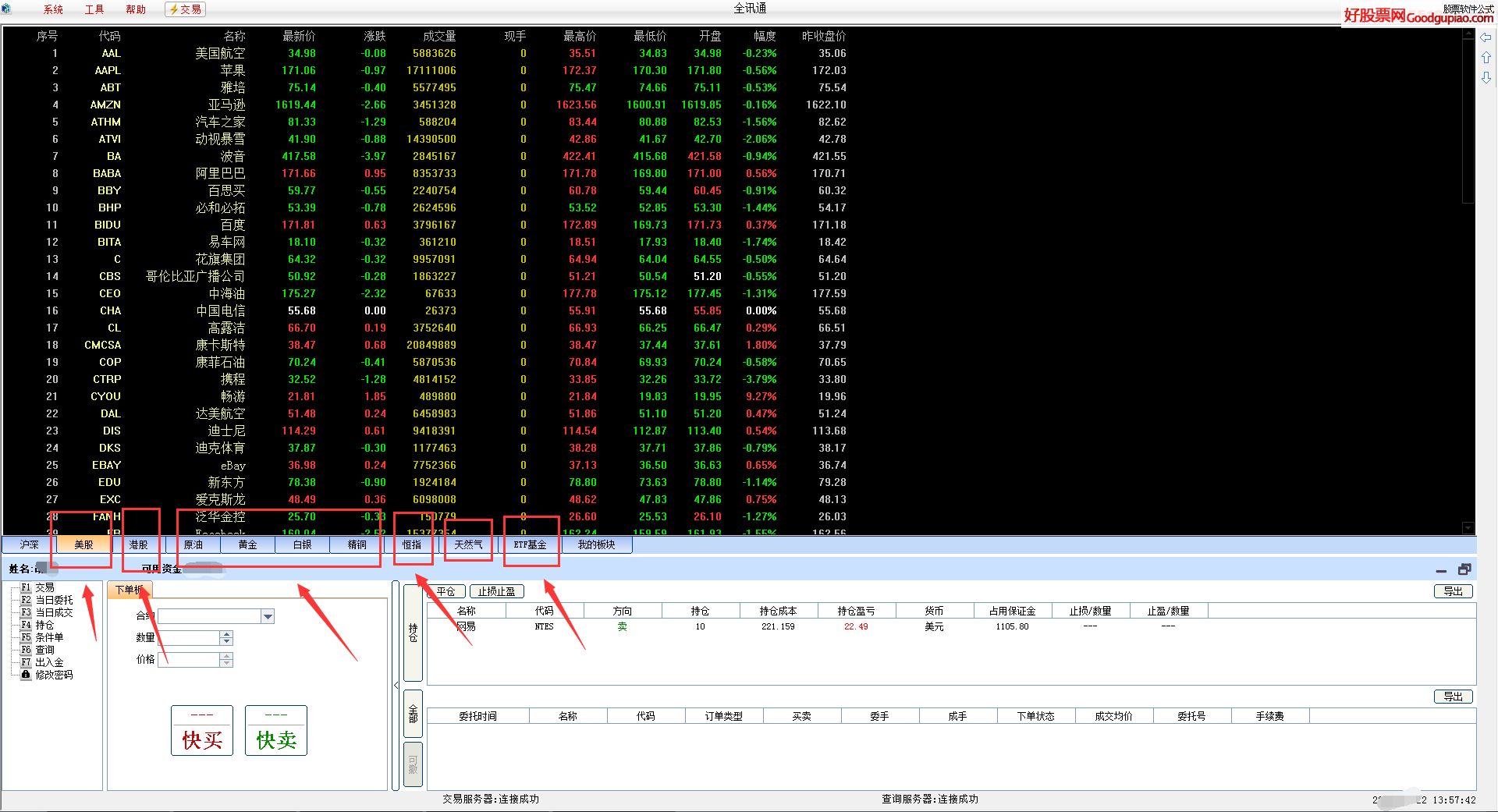Image resolution: width=1498 pixels, height=812 pixels.
Task: Click the 数量 quantity input field
Action: 189,638
